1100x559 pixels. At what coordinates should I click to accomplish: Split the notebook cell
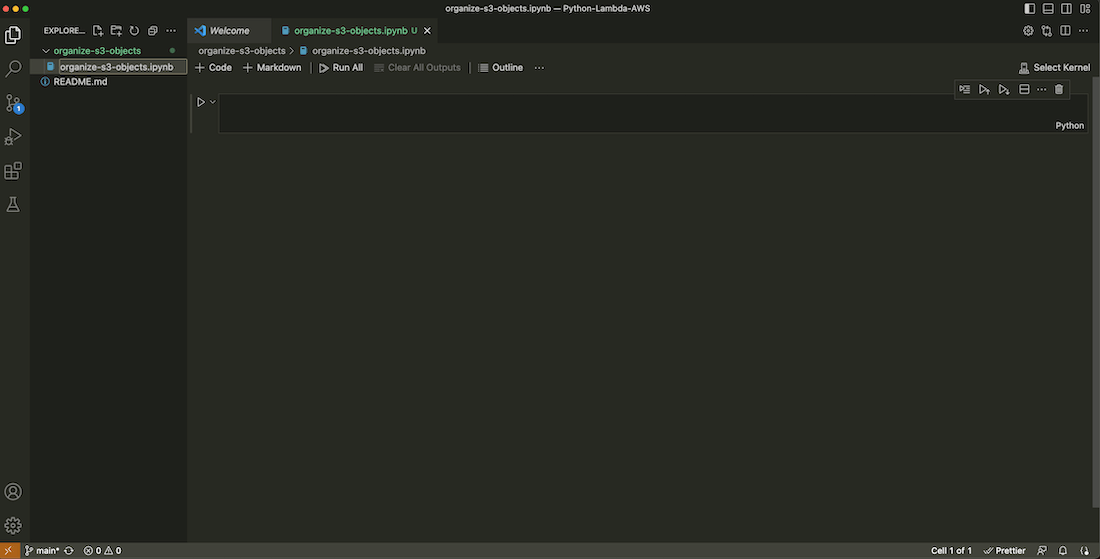point(1023,90)
